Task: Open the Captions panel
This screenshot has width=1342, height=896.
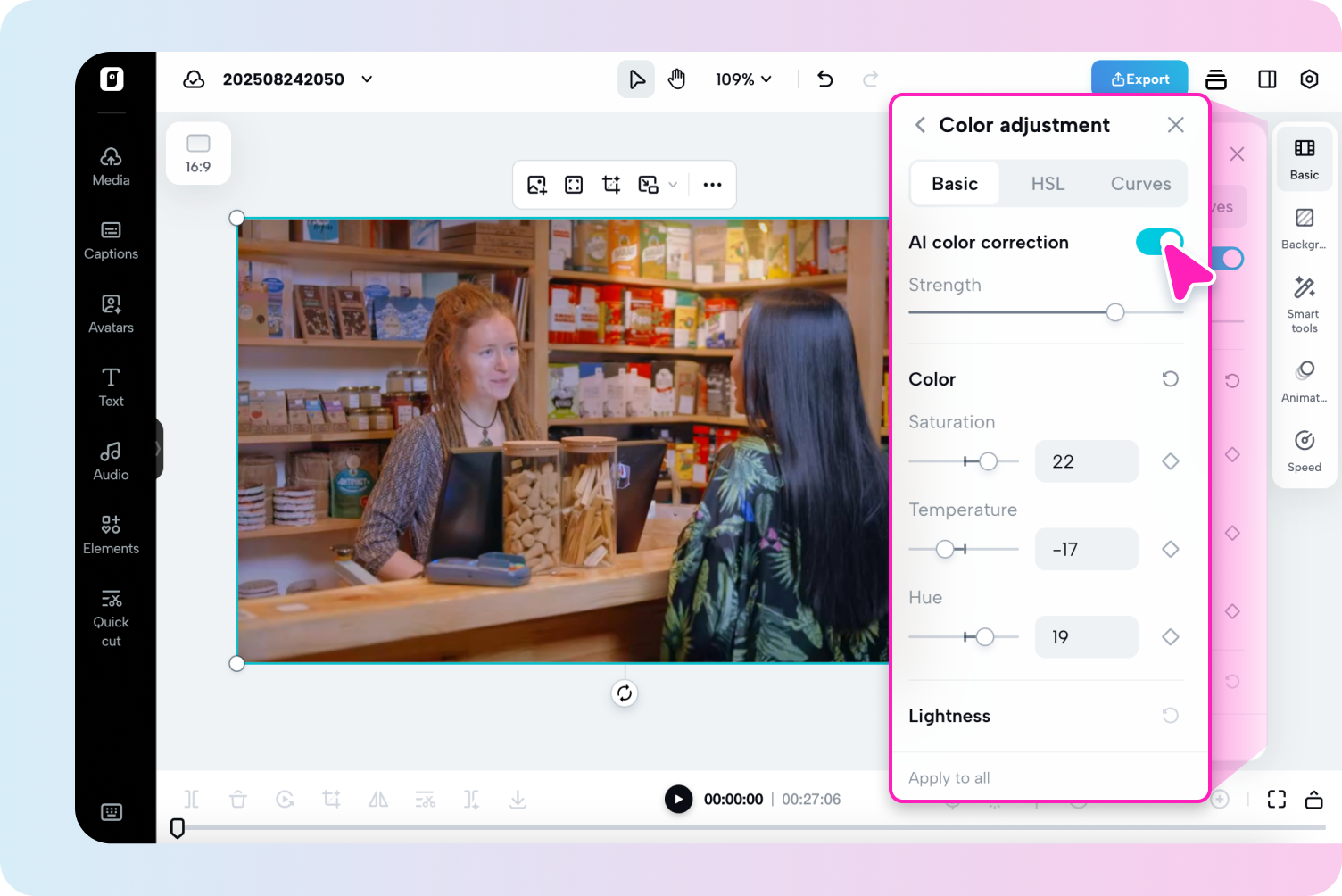Action: tap(111, 239)
